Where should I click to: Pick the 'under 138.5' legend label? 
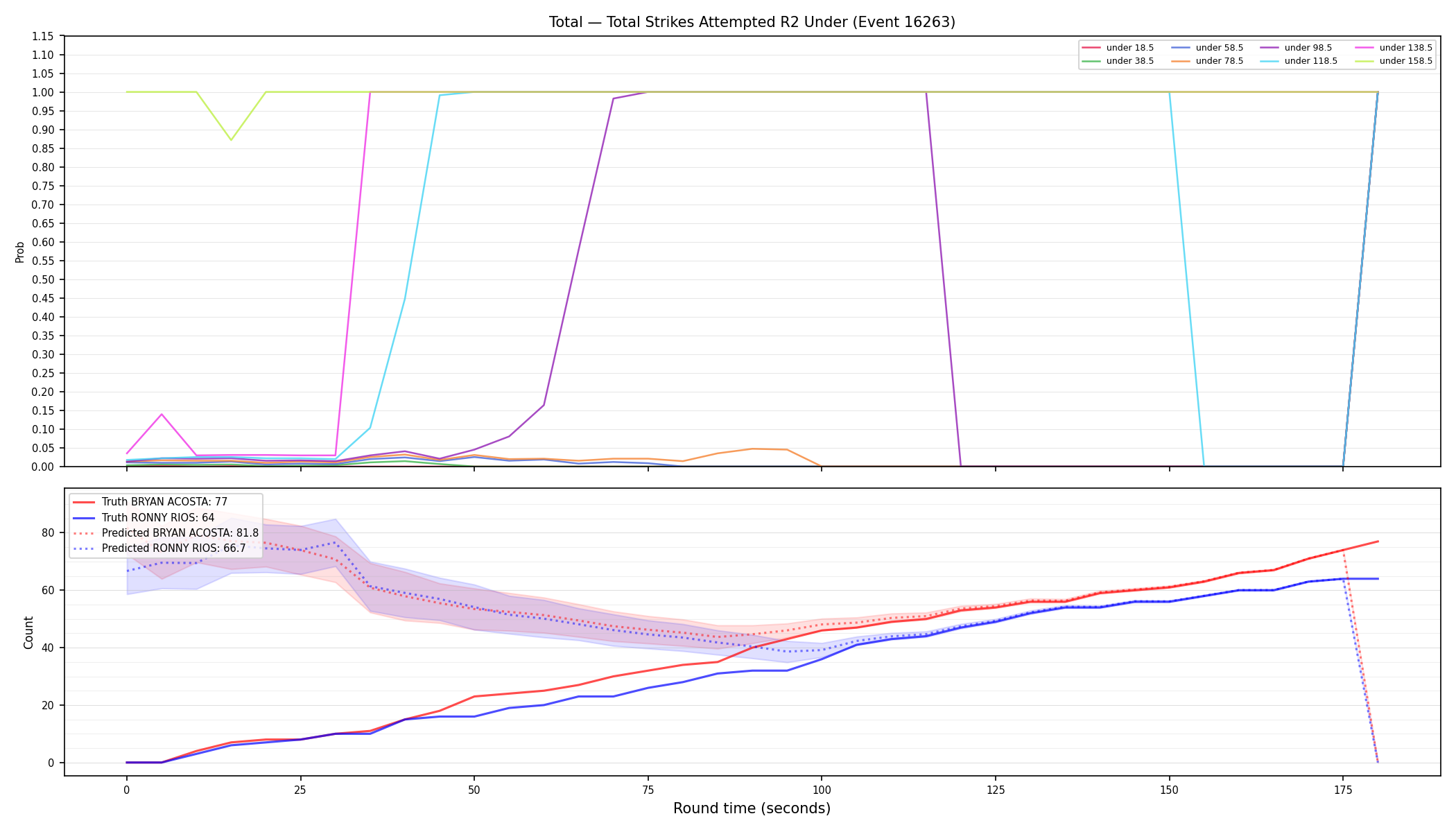pos(1406,48)
